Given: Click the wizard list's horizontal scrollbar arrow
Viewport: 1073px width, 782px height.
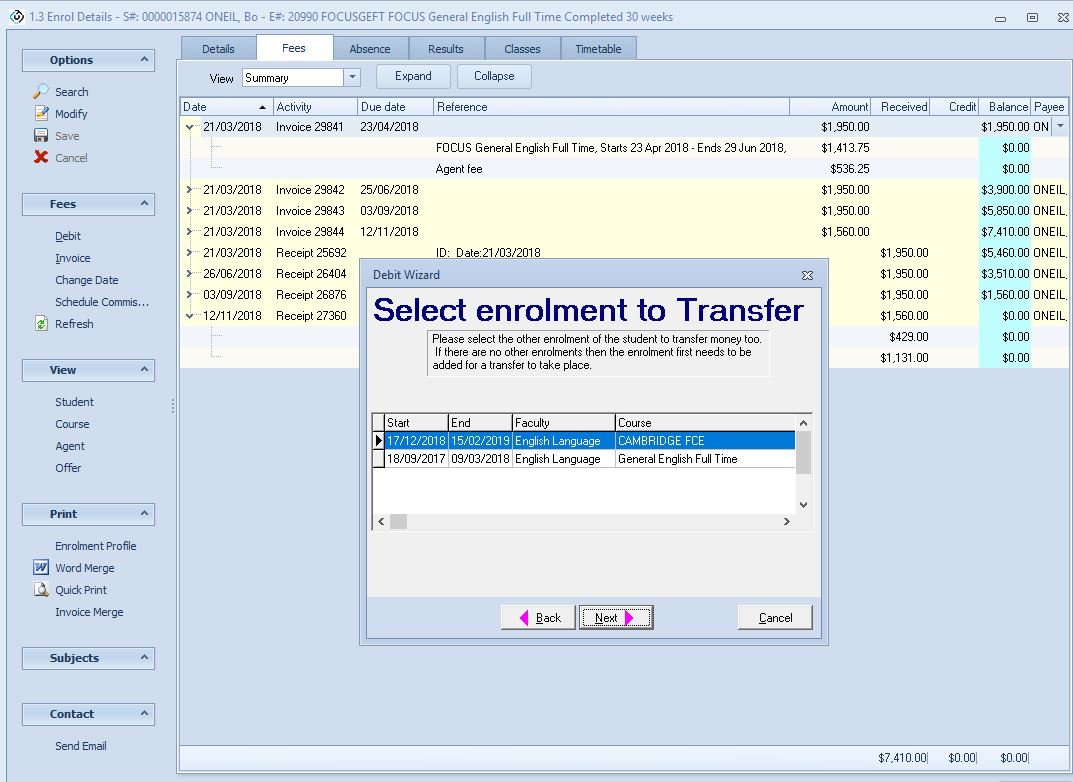Looking at the screenshot, I should coord(381,521).
